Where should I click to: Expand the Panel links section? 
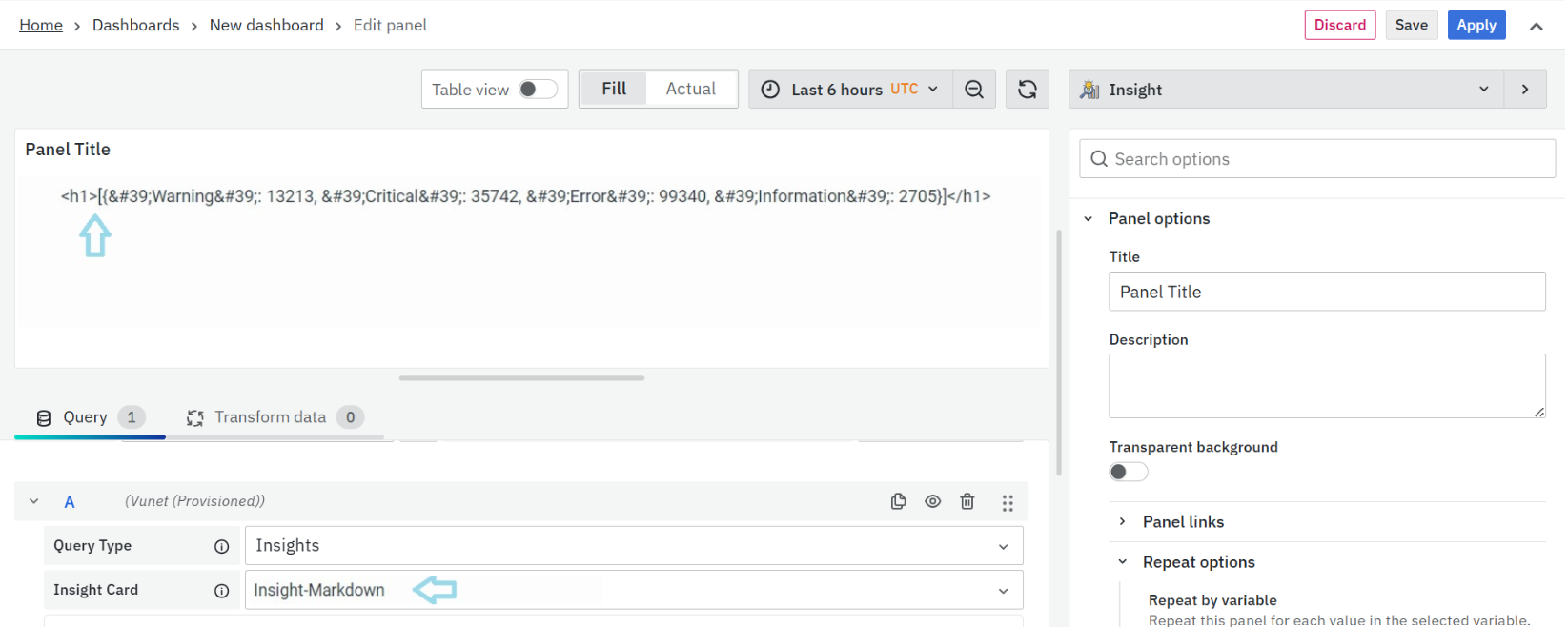point(1182,522)
